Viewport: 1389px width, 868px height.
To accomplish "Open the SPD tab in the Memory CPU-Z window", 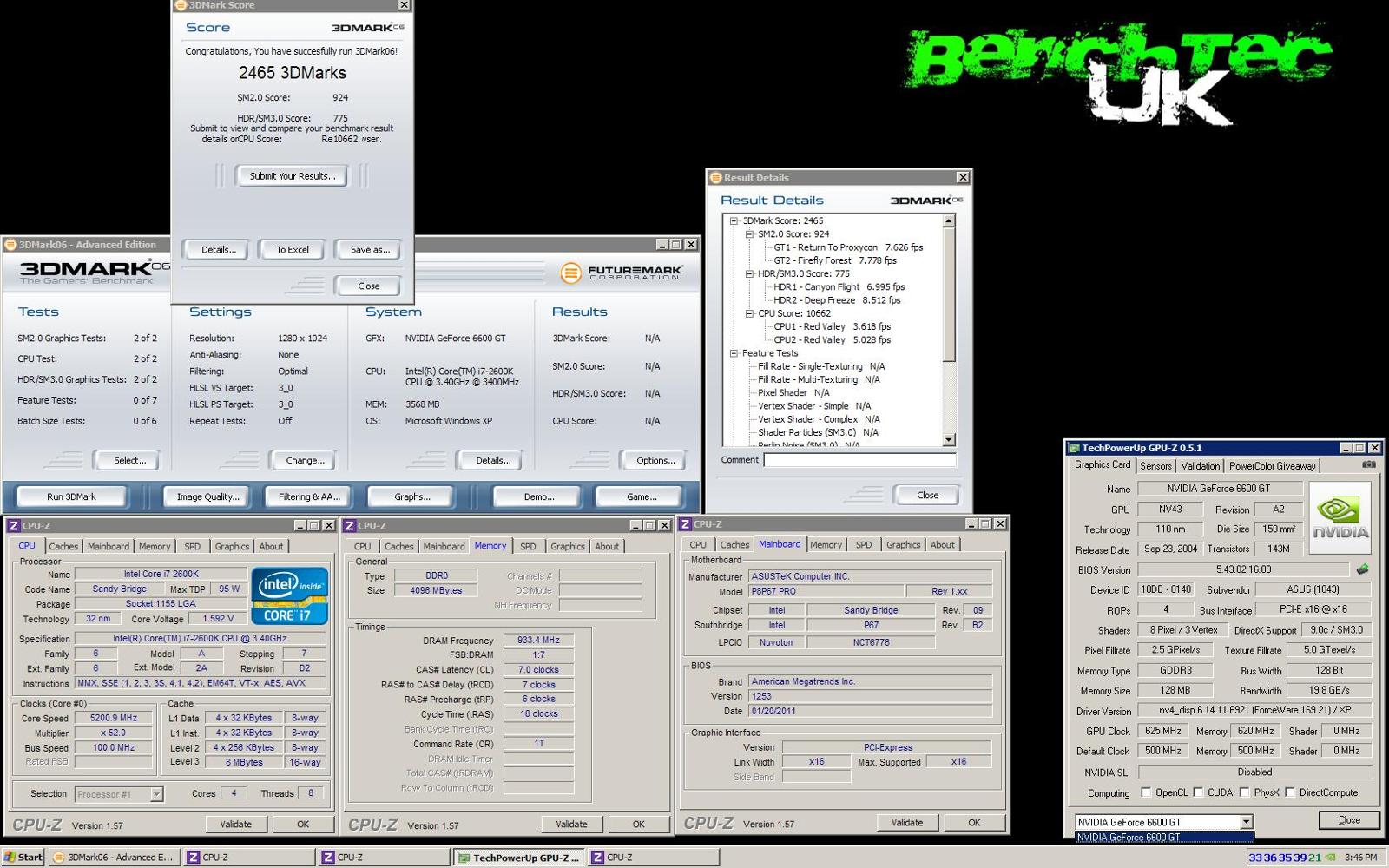I will click(528, 546).
